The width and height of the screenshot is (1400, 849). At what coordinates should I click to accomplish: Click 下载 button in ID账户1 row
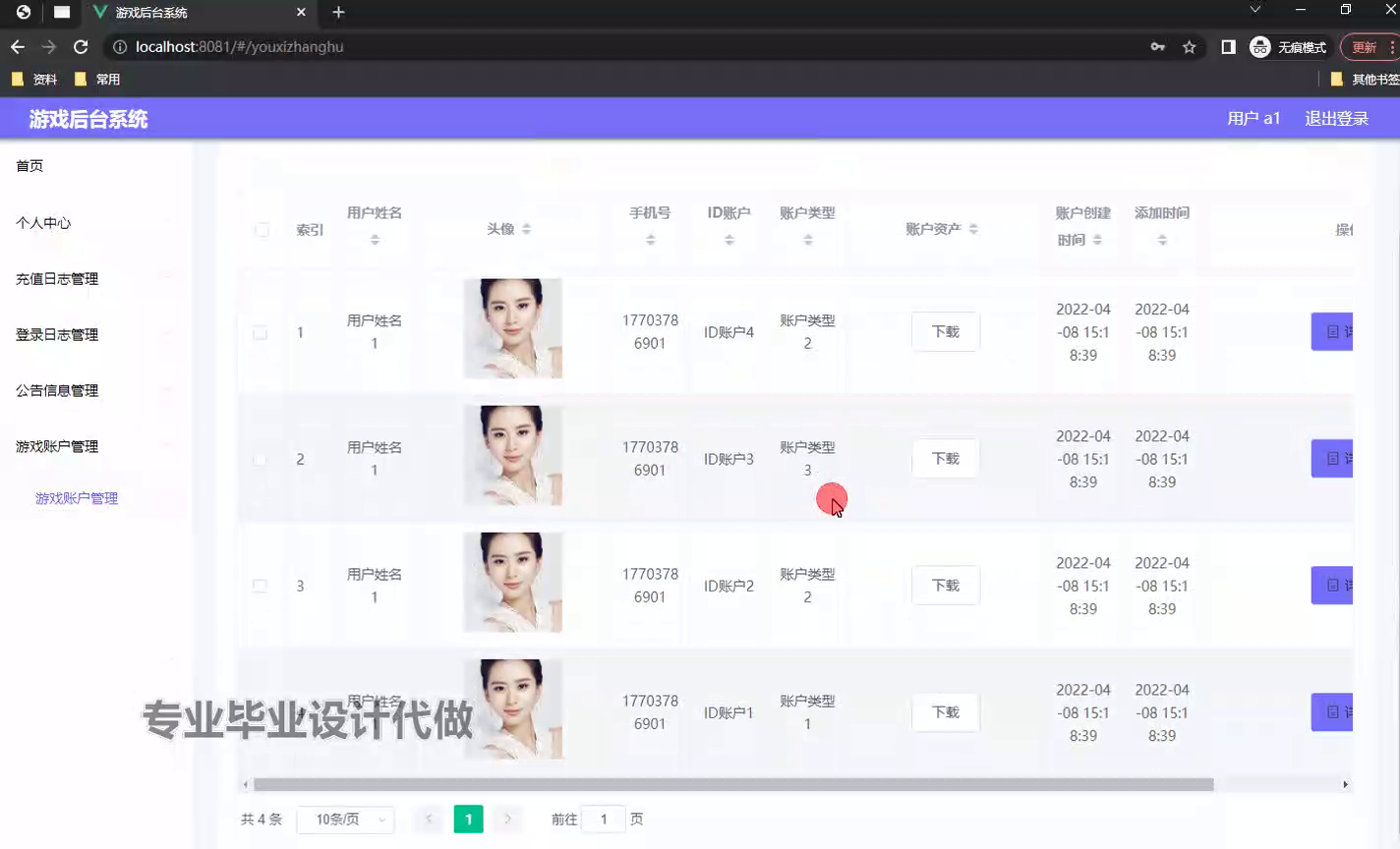[x=946, y=712]
